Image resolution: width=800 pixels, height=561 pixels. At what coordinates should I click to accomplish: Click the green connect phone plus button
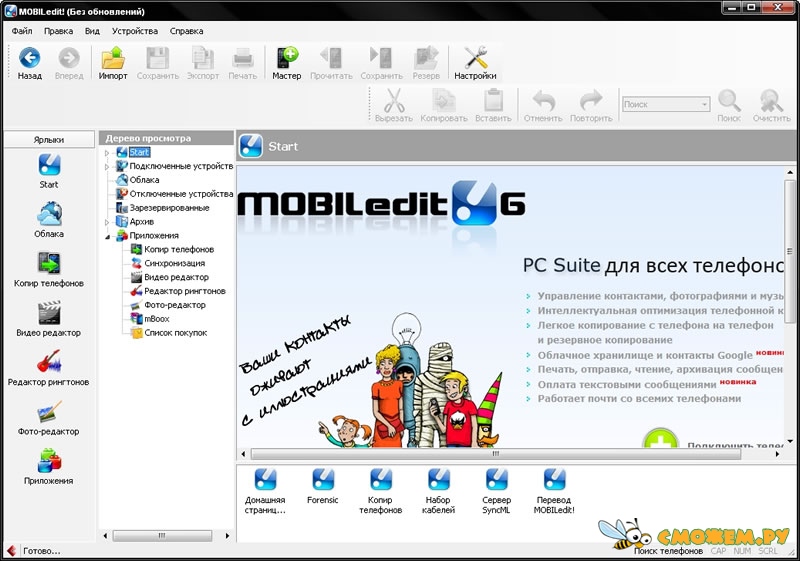point(660,439)
